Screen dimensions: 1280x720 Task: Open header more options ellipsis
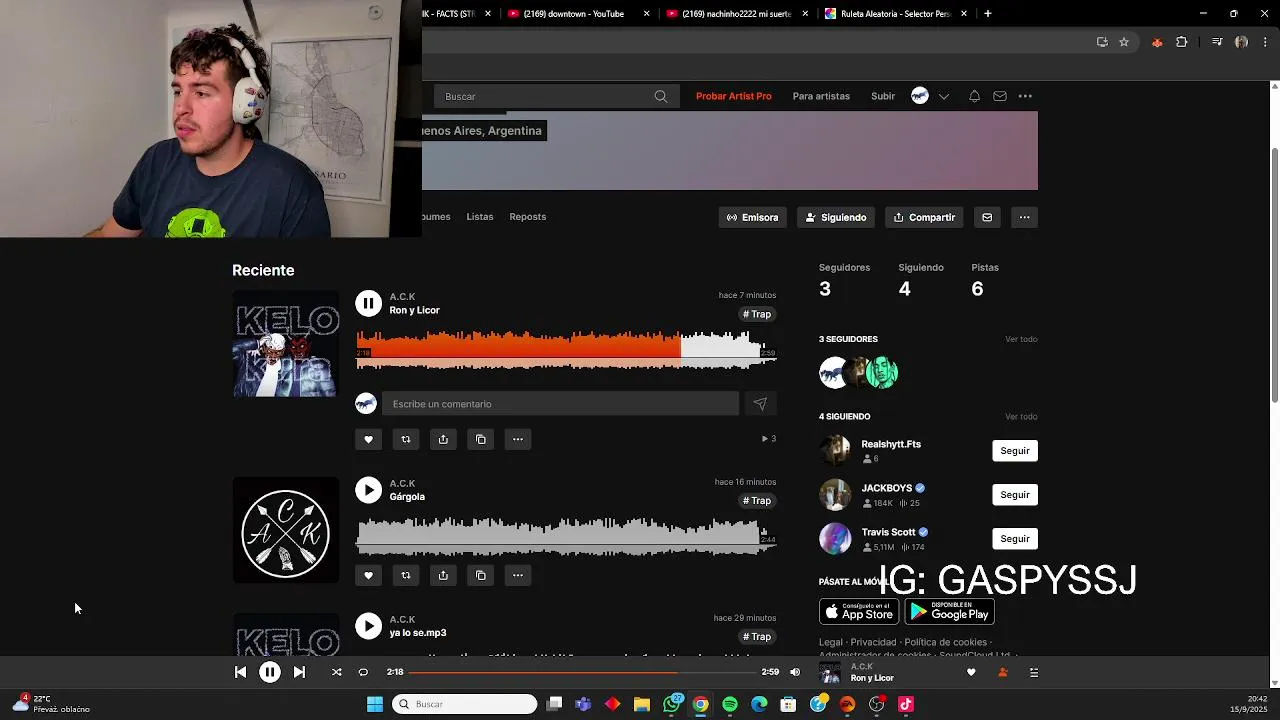pyautogui.click(x=1025, y=96)
